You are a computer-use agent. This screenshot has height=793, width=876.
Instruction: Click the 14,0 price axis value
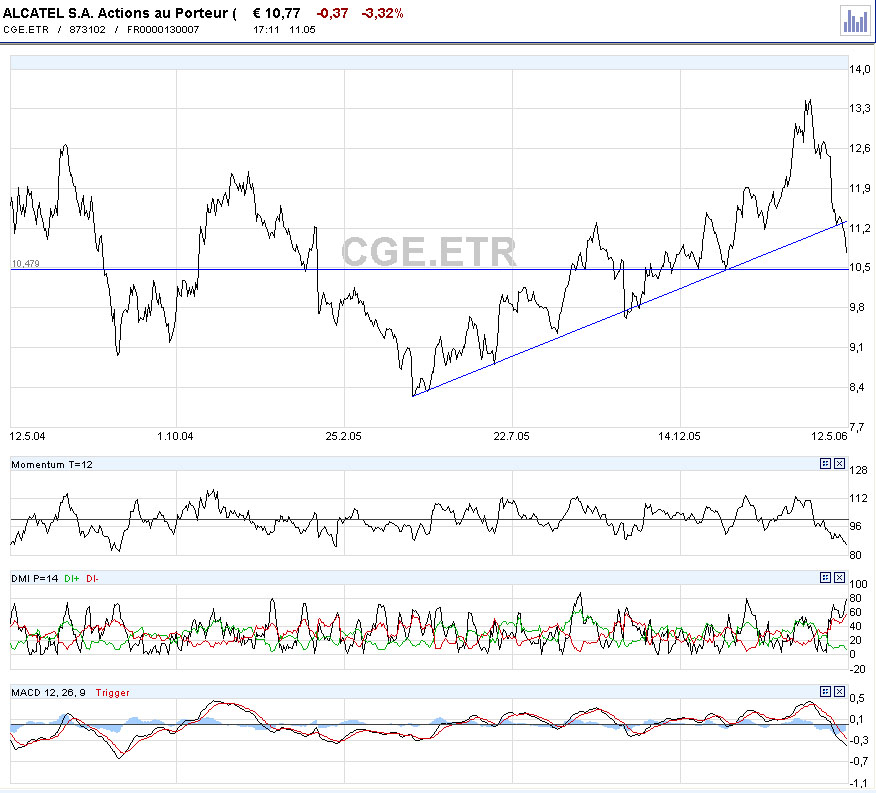[x=860, y=69]
